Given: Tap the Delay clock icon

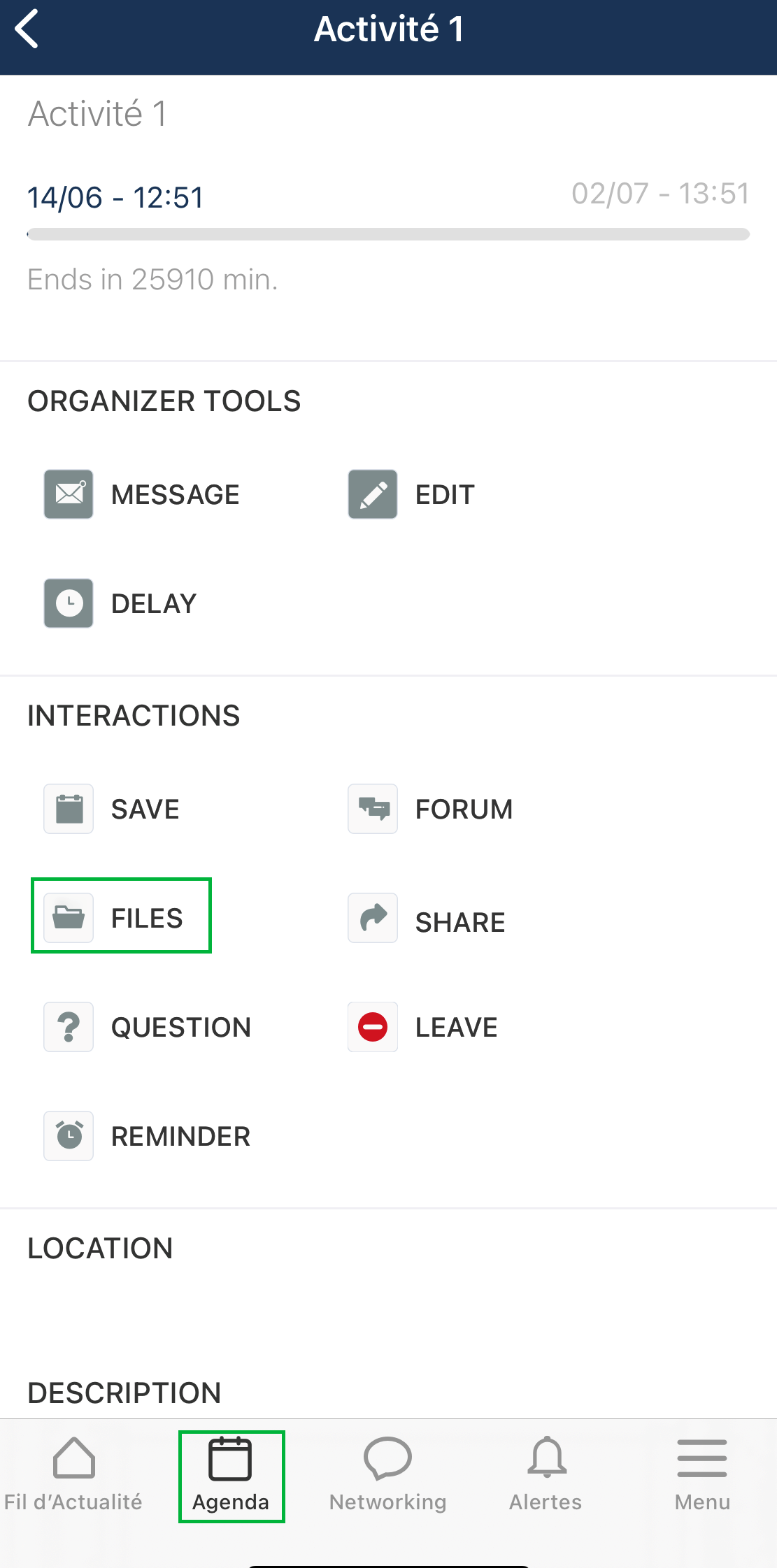Looking at the screenshot, I should [69, 603].
